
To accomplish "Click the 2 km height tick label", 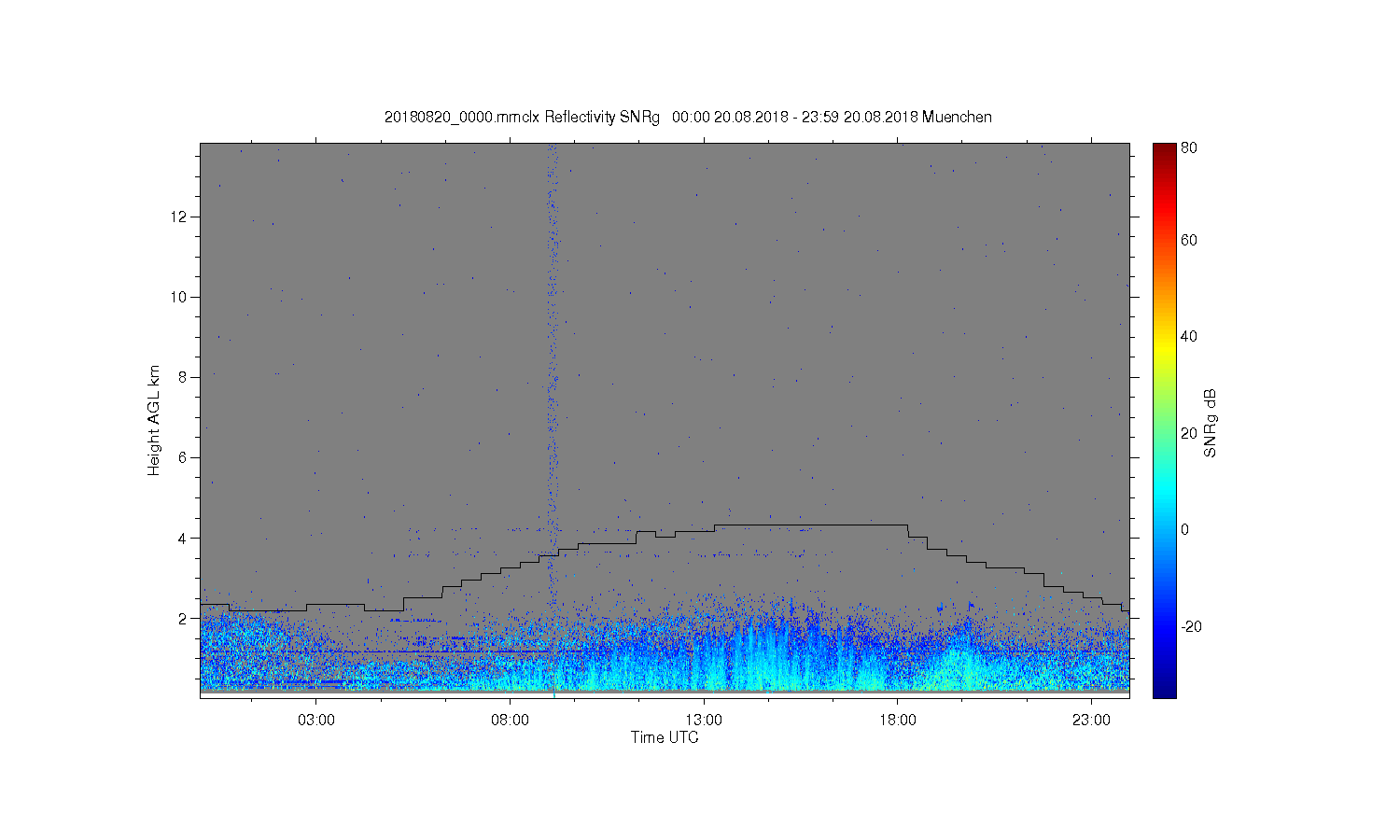I will (184, 618).
